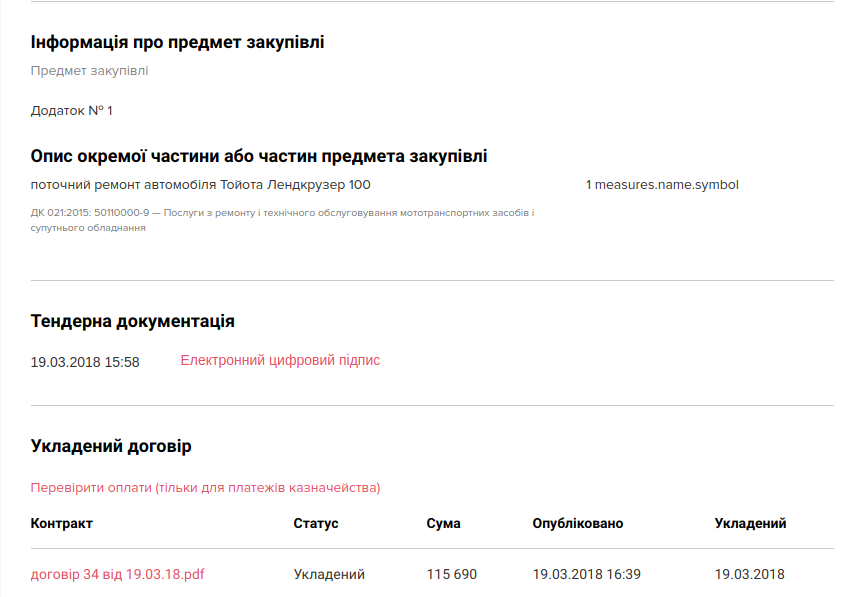Click the Укладений договір section heading
The image size is (859, 597).
(x=111, y=446)
